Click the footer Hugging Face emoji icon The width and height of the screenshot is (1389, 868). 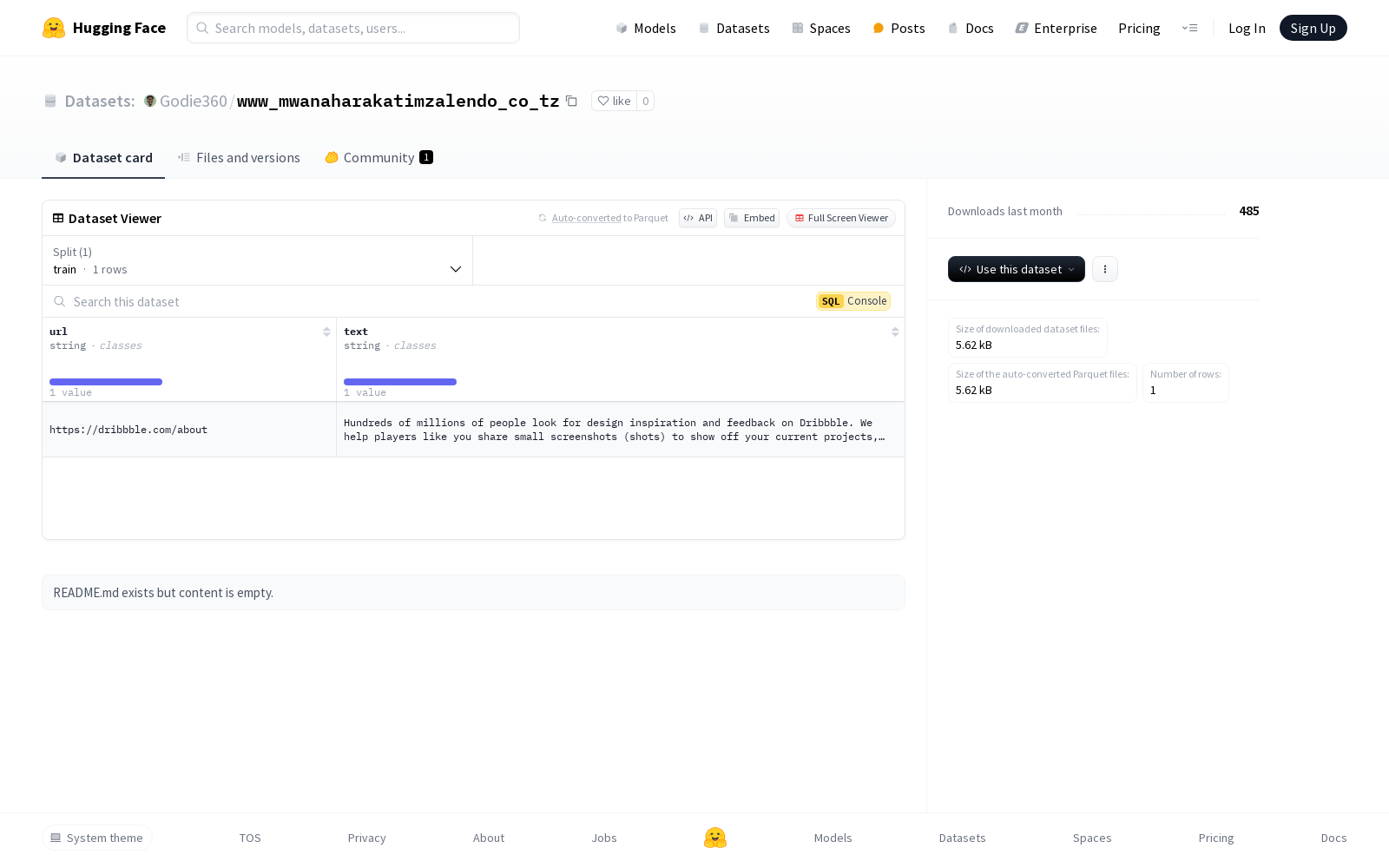click(715, 838)
